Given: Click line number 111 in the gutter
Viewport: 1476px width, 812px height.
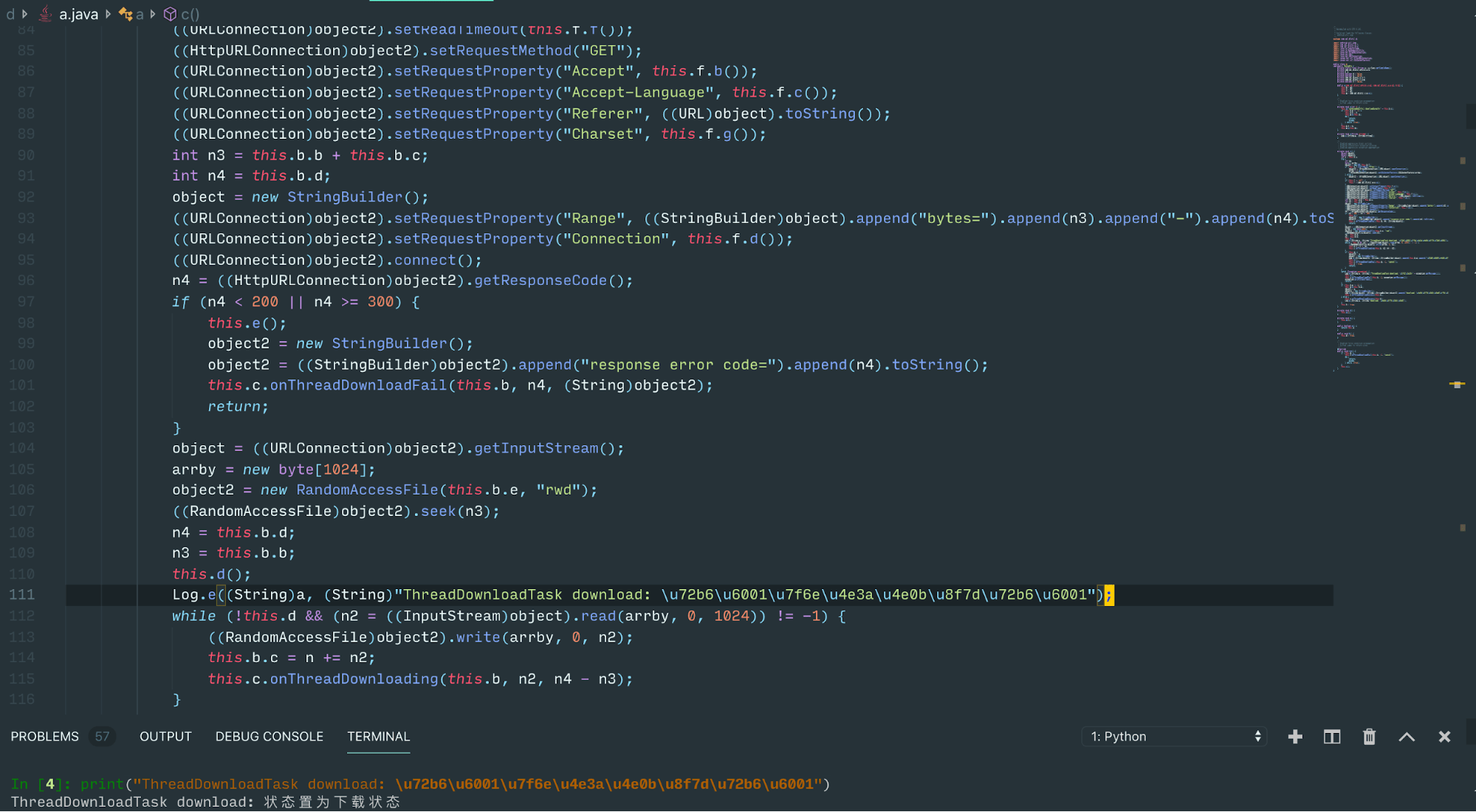Looking at the screenshot, I should 22,595.
